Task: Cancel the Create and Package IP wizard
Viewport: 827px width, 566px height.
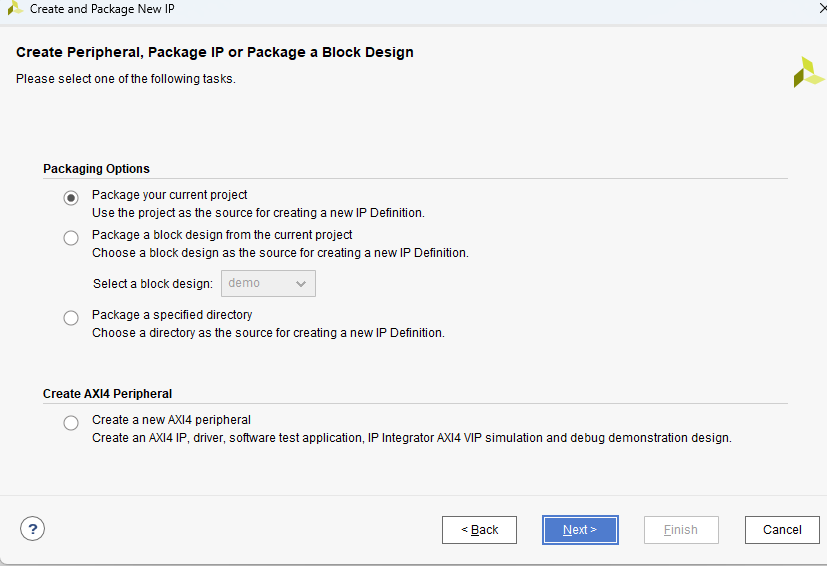Action: [x=782, y=530]
